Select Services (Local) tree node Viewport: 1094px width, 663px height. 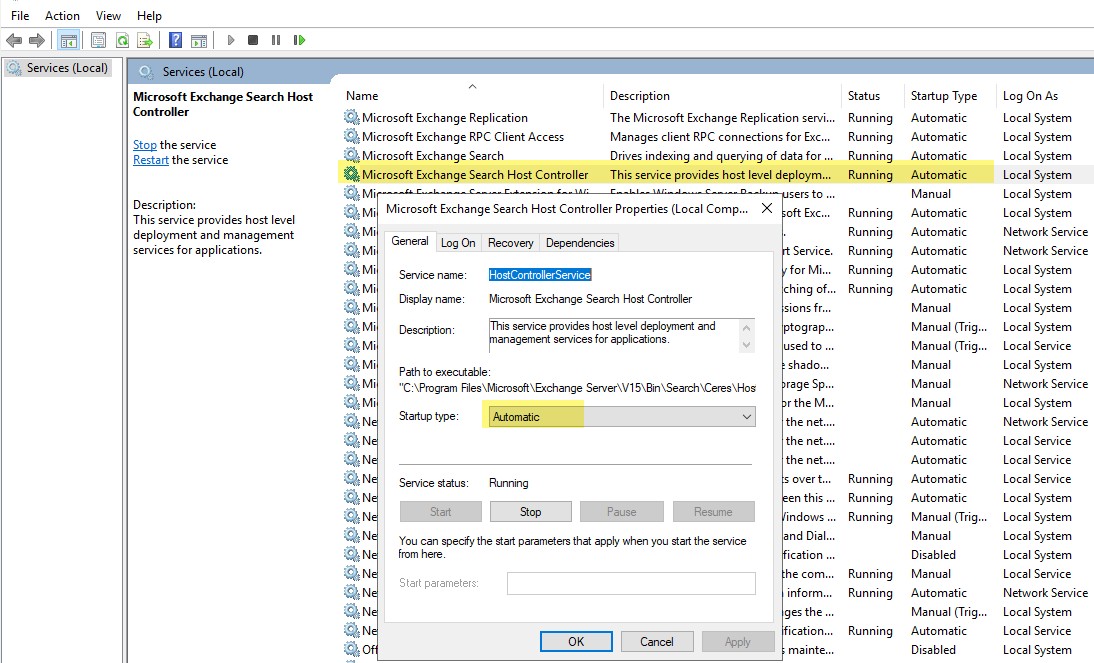pos(59,68)
